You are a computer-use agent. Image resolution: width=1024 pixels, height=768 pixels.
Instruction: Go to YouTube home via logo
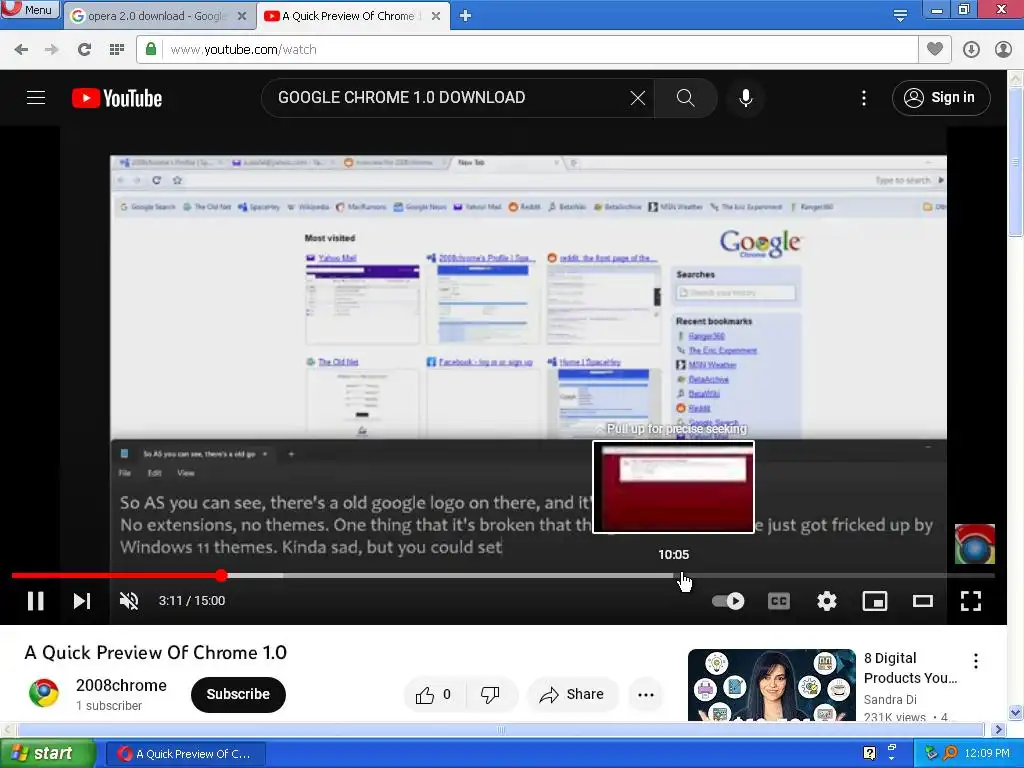tap(117, 98)
